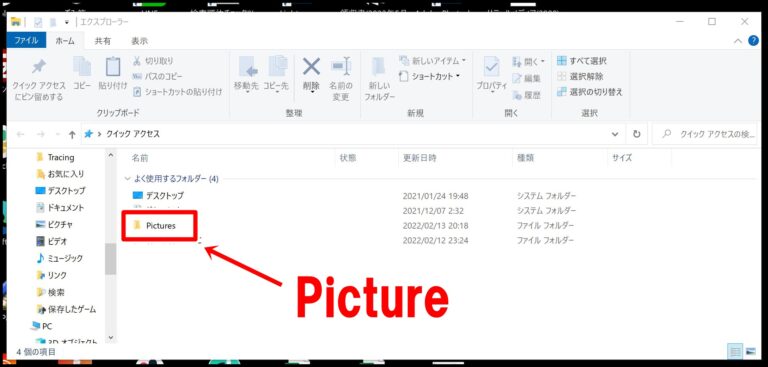Image resolution: width=768 pixels, height=367 pixels.
Task: Open プロパティ (Properties) from the ribbon
Action: [x=492, y=74]
